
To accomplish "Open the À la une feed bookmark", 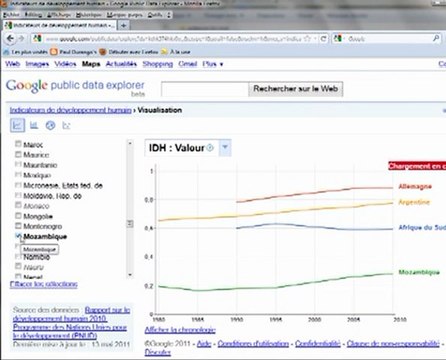I will (x=176, y=52).
